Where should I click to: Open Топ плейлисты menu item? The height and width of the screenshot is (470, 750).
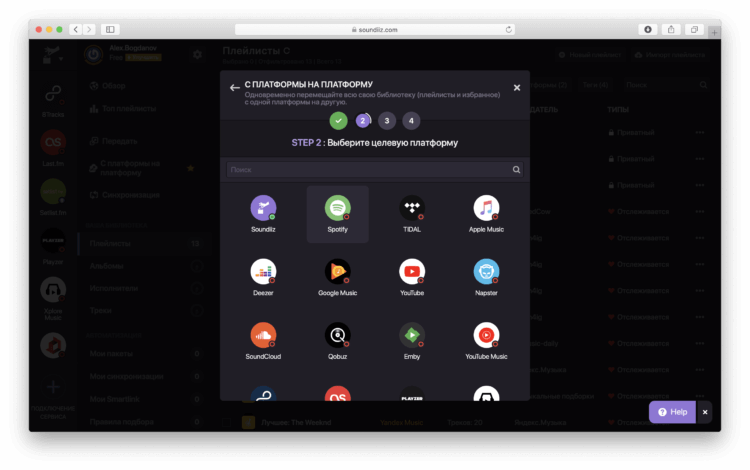pyautogui.click(x=123, y=109)
